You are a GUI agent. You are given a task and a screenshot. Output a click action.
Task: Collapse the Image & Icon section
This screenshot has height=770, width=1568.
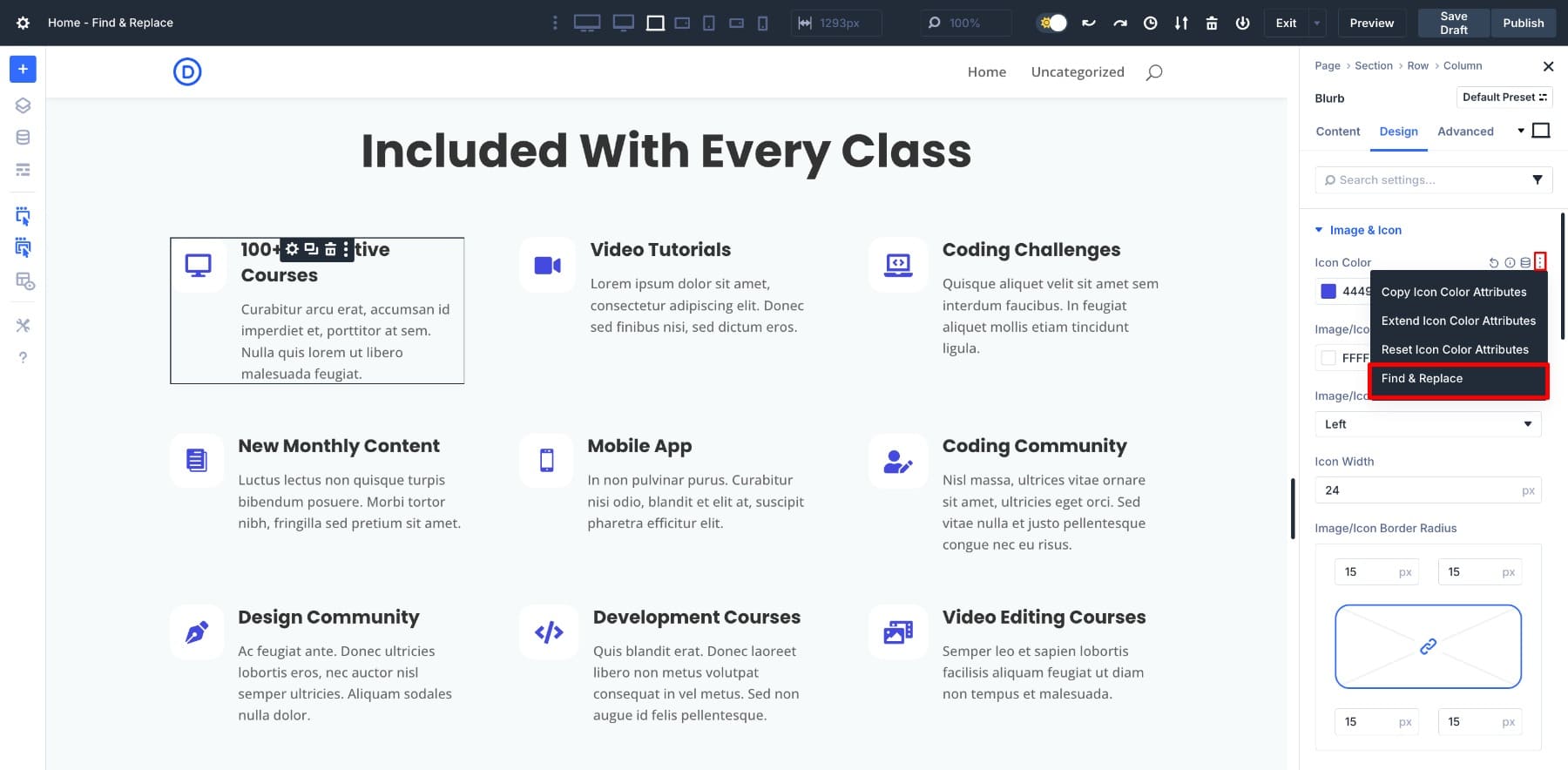click(1319, 230)
